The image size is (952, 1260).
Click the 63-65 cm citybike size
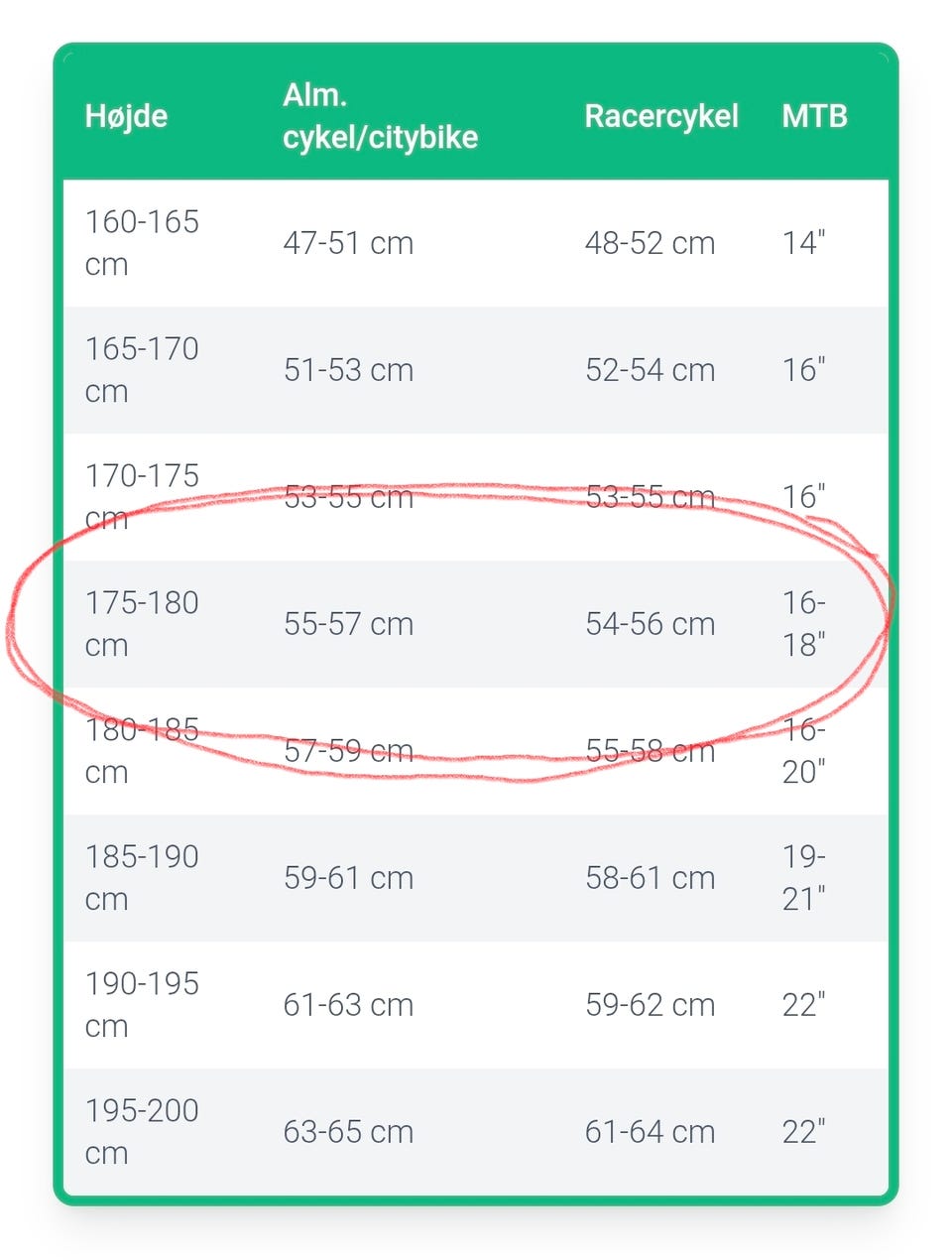[348, 1132]
